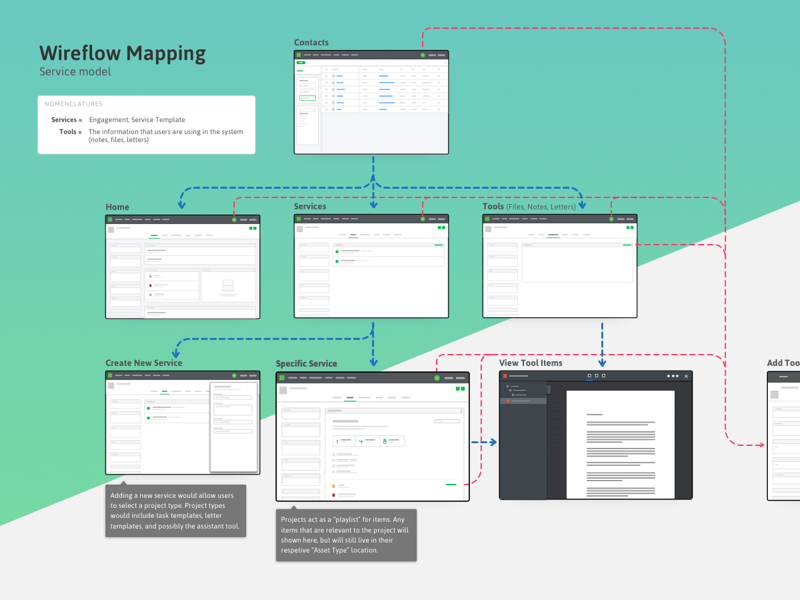Click the close X in View Tool Items
The image size is (800, 600).
pyautogui.click(x=686, y=376)
